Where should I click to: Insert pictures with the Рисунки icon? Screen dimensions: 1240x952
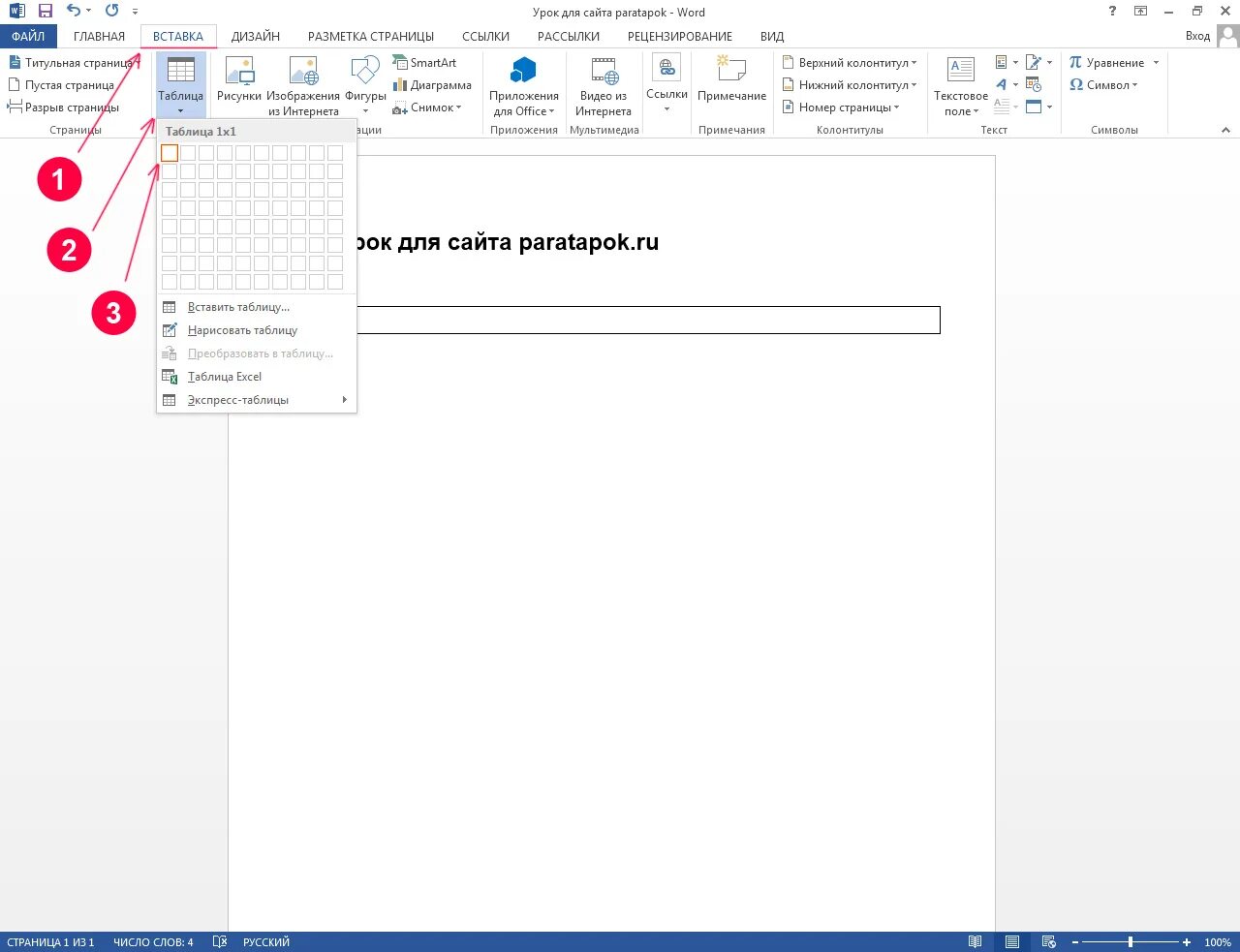tap(239, 79)
